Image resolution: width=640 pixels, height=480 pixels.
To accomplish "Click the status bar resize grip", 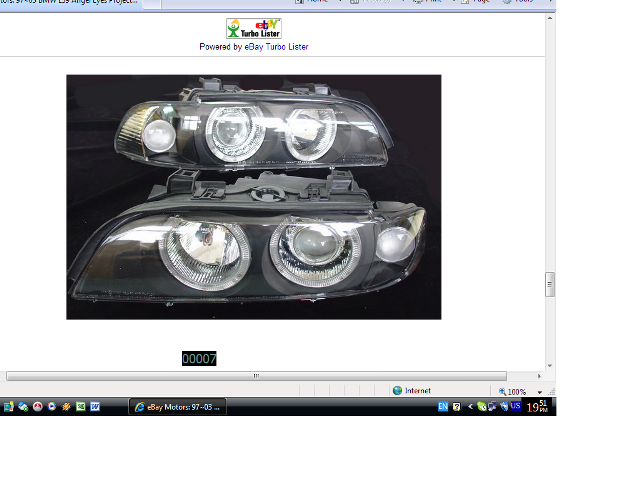I will pos(551,392).
